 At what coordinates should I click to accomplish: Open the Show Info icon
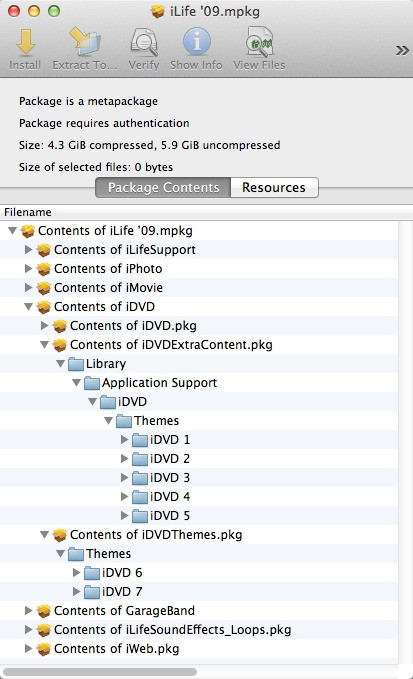click(x=197, y=42)
